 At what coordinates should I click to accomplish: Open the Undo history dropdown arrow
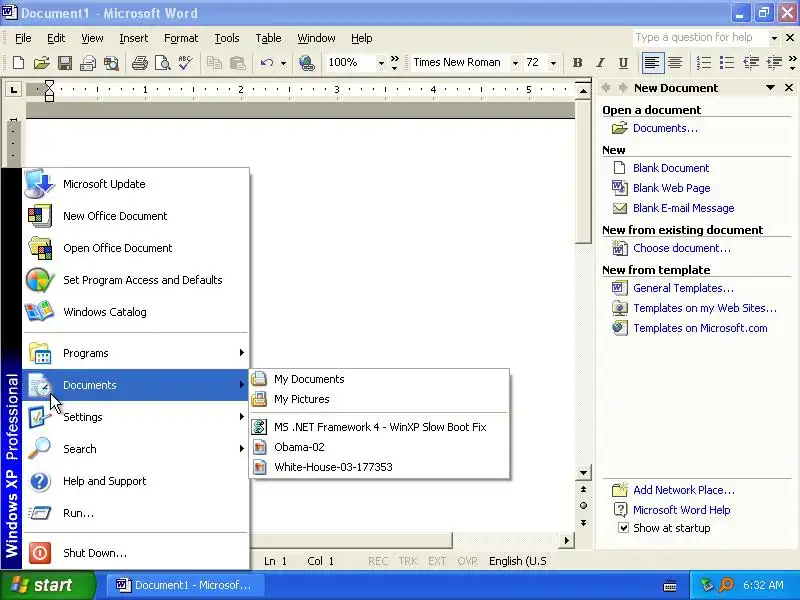[x=283, y=63]
